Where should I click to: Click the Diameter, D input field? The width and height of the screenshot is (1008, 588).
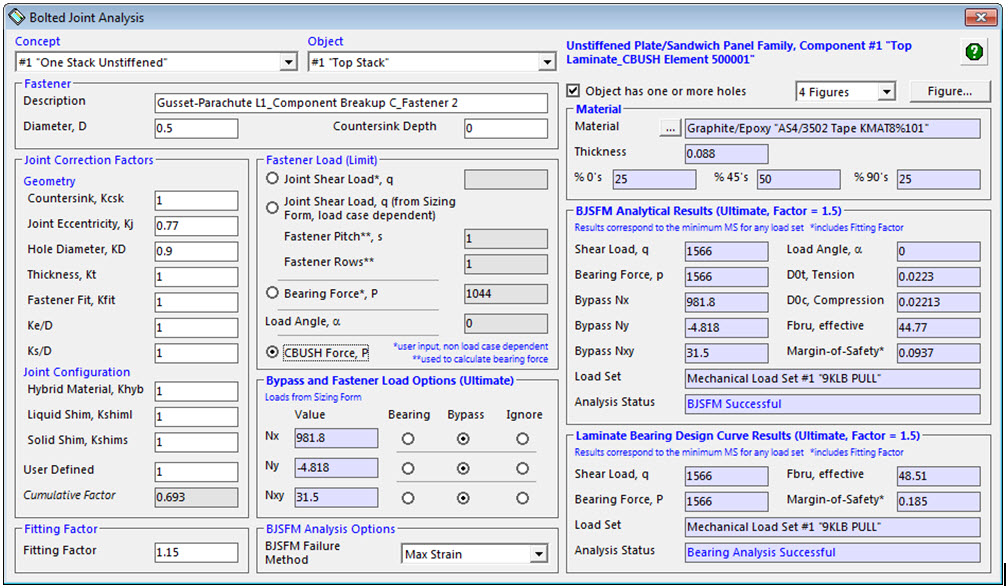click(196, 128)
